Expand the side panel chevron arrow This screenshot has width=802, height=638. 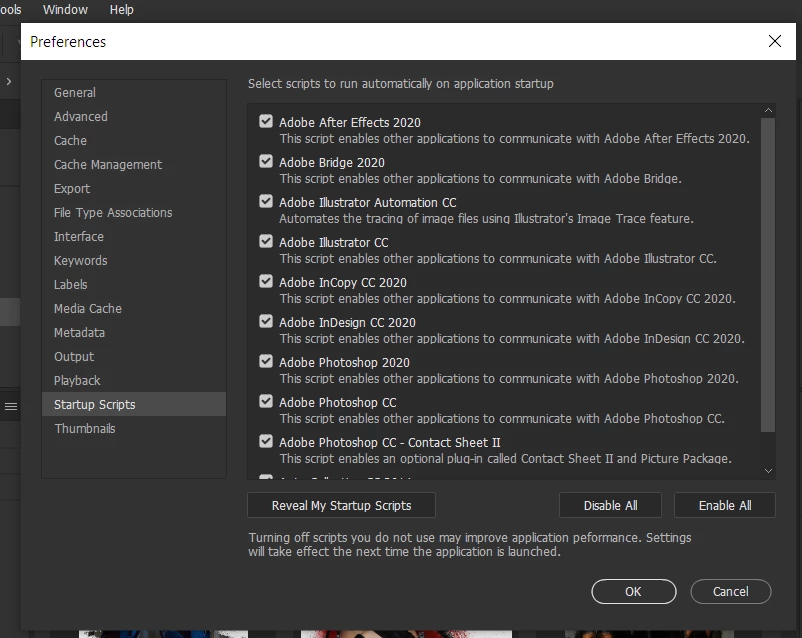pos(9,81)
